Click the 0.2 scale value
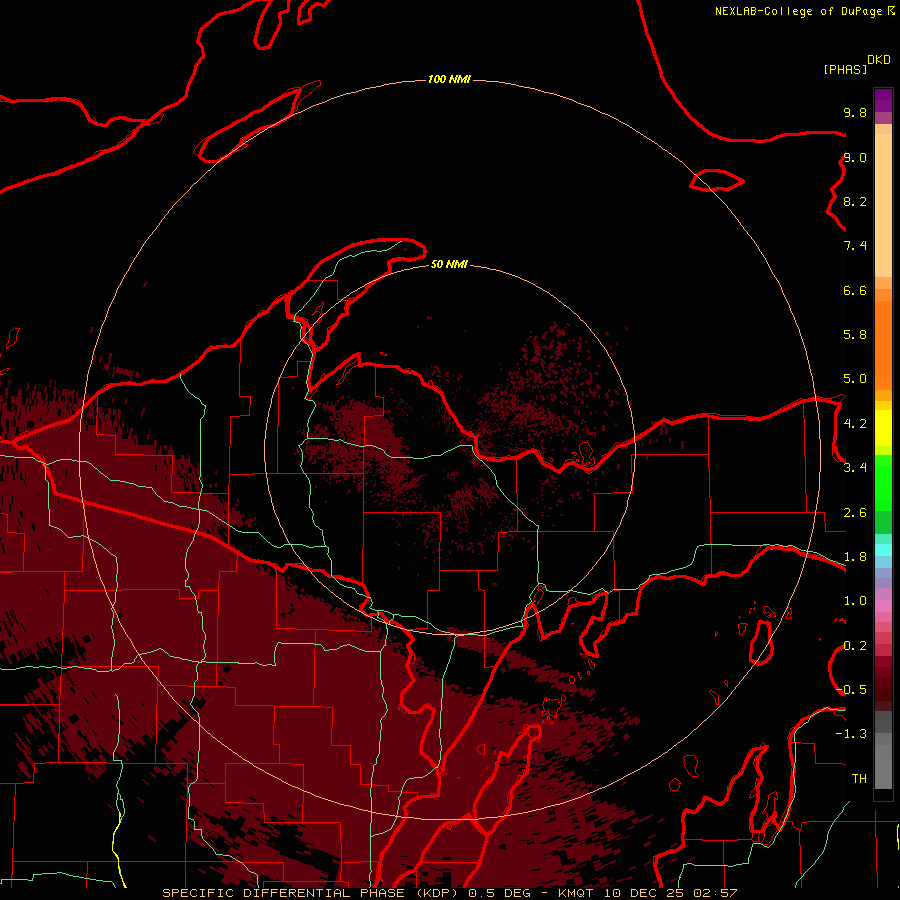This screenshot has height=900, width=900. (855, 646)
